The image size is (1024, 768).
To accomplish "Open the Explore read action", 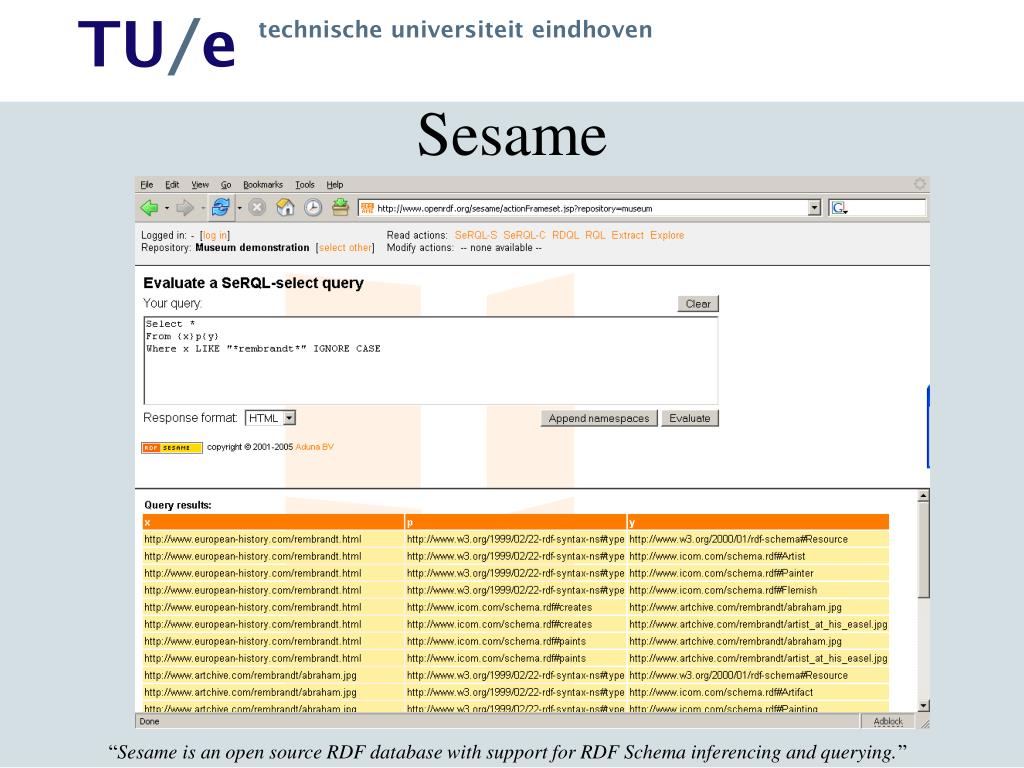I will point(667,235).
